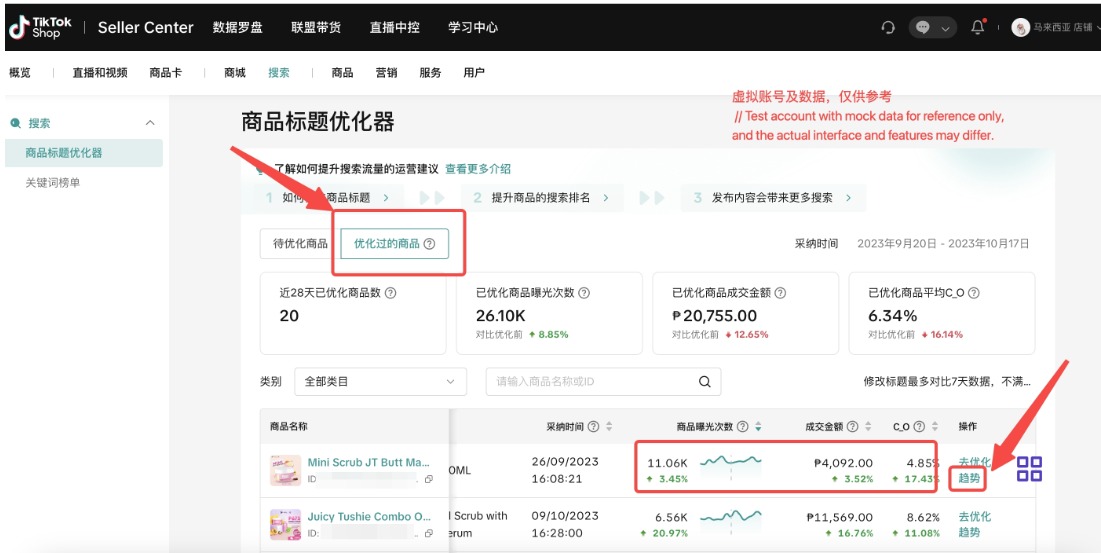Switch to the 商城 tab
Screen dimensions: 1101x553
tap(235, 72)
